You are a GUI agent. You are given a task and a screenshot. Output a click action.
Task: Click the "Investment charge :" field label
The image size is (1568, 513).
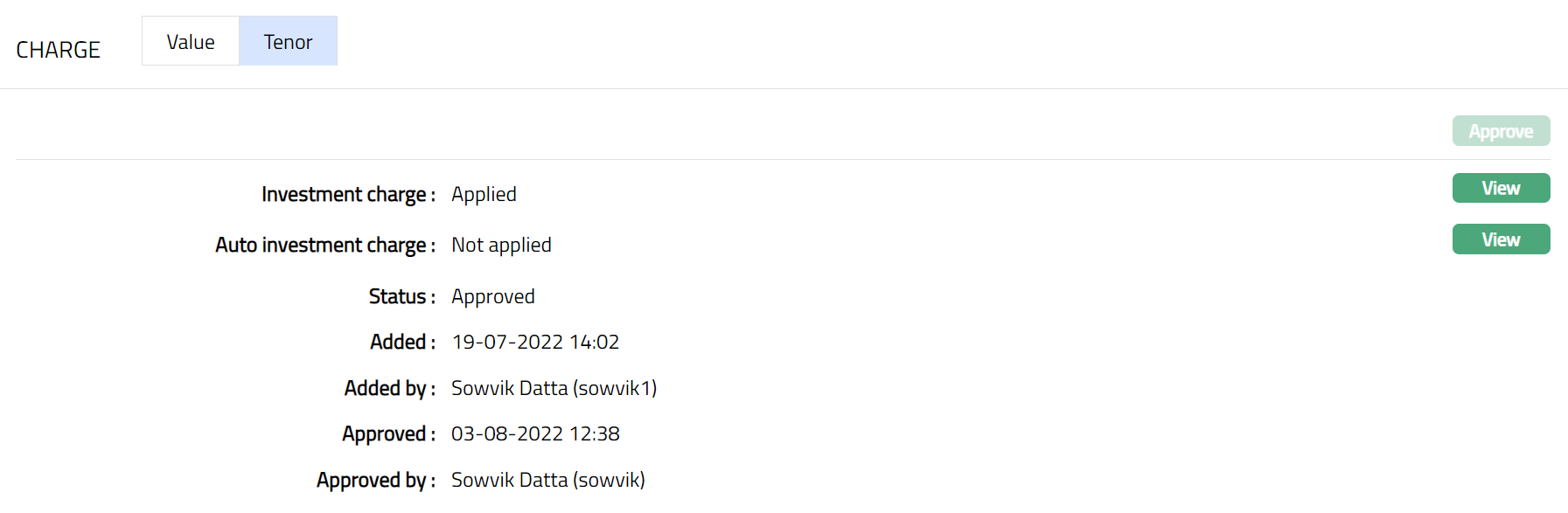(348, 194)
